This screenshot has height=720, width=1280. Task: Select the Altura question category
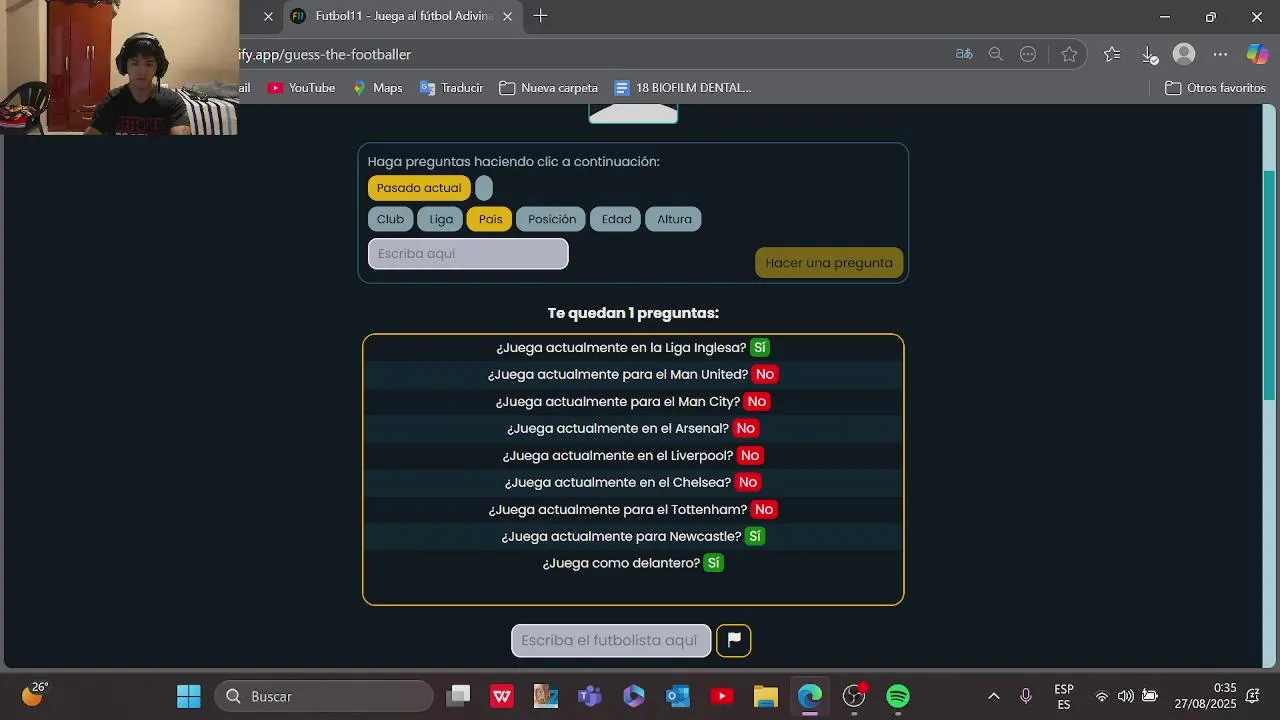click(x=674, y=219)
